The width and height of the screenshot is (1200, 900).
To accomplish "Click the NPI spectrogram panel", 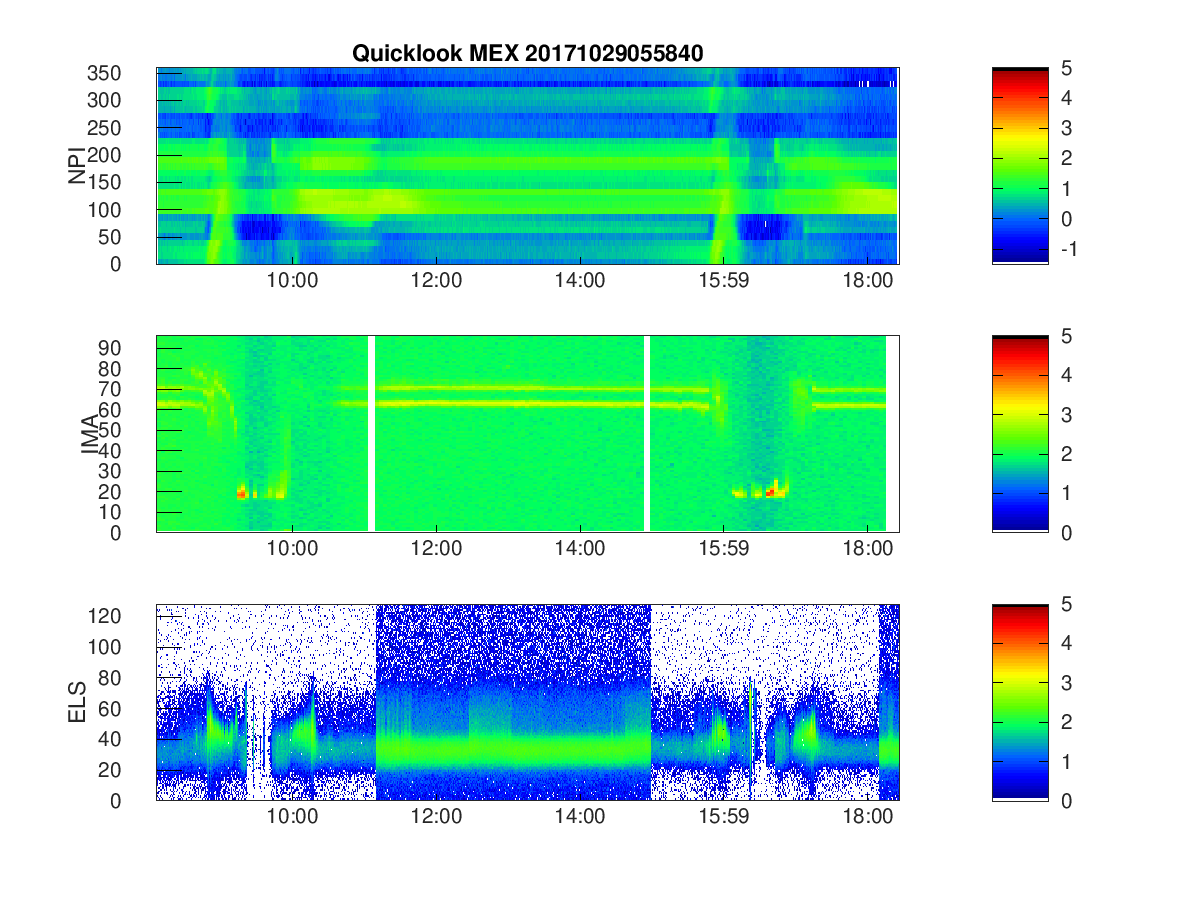I will click(x=527, y=166).
